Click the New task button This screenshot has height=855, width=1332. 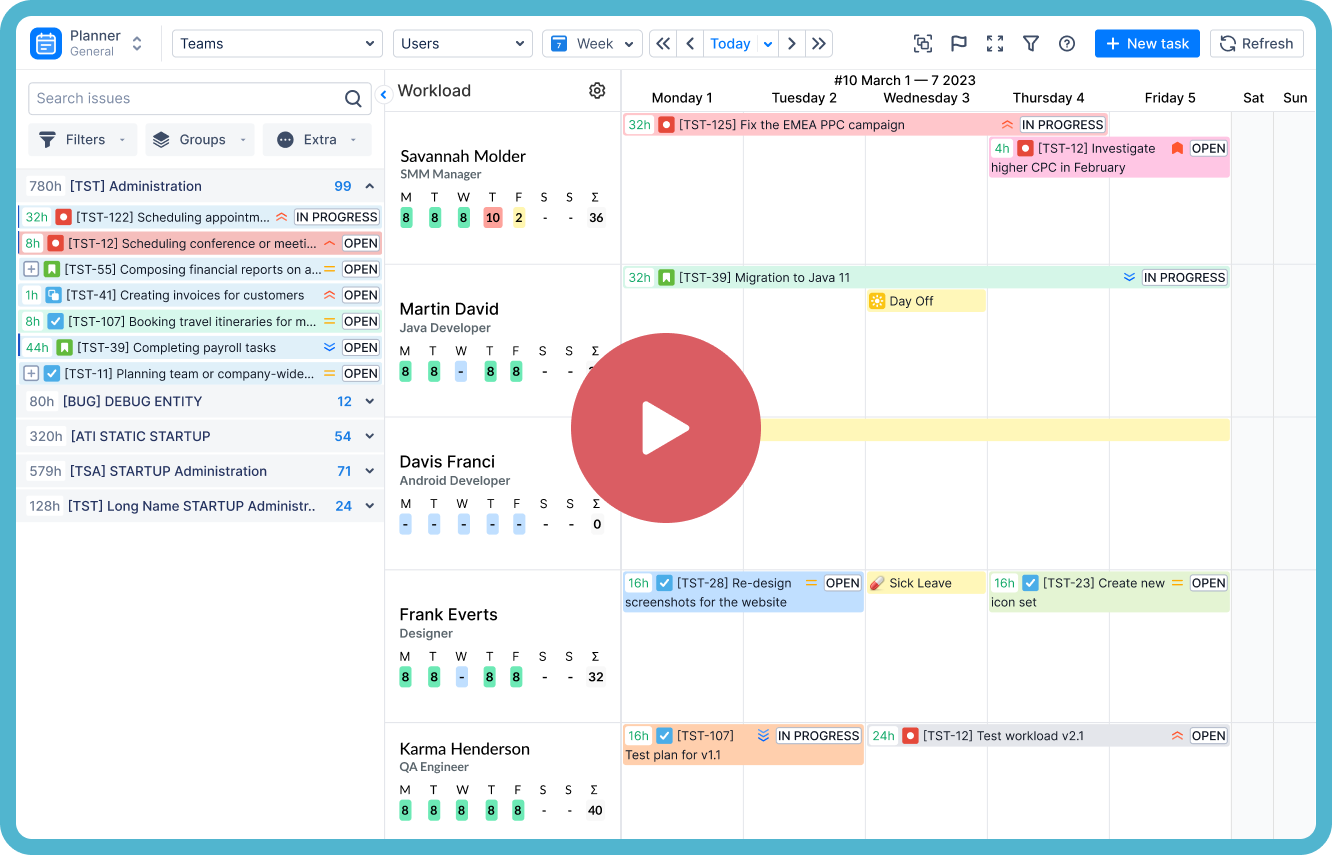[x=1147, y=44]
